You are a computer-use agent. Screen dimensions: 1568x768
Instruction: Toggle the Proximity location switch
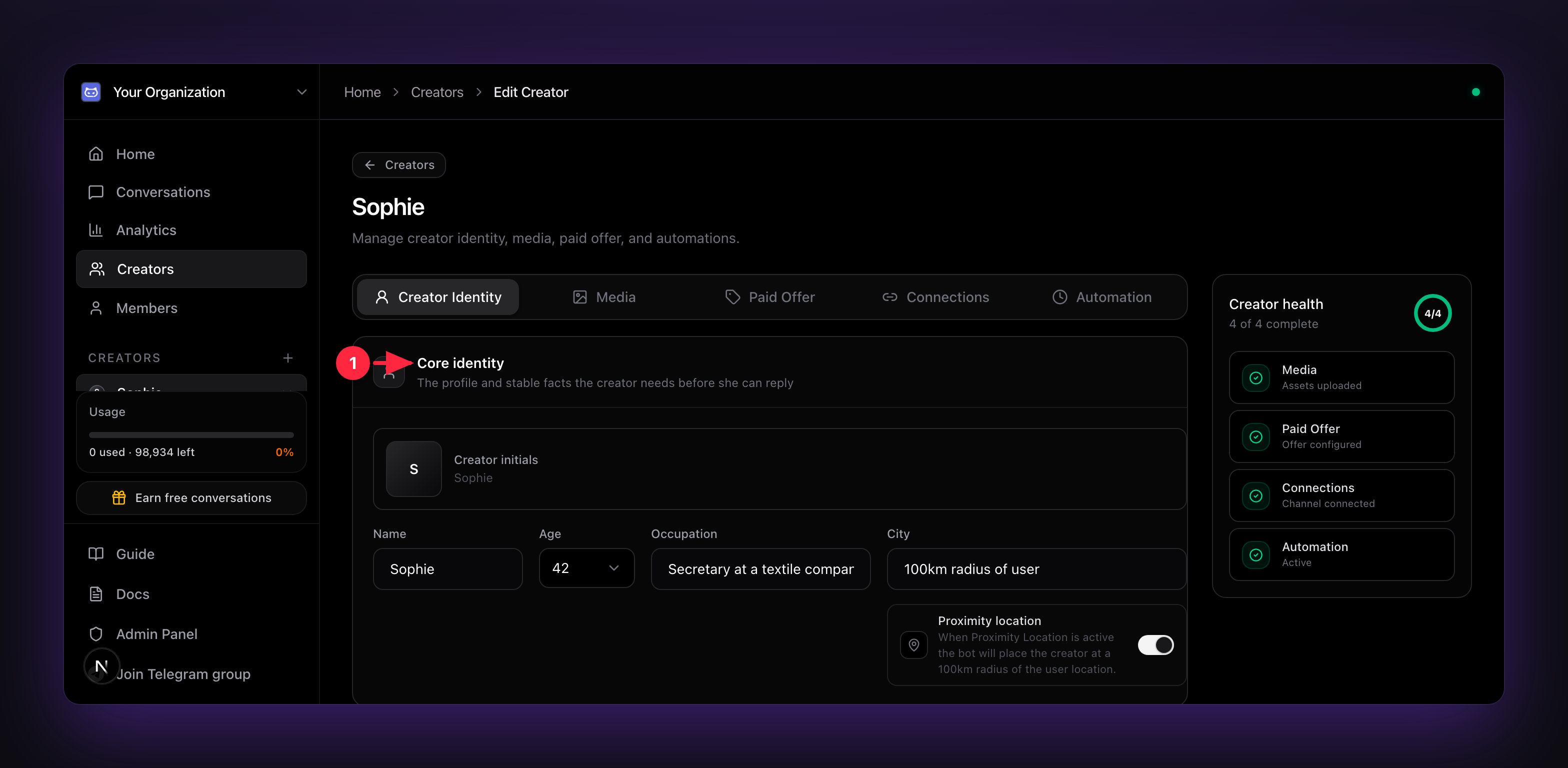pos(1156,645)
